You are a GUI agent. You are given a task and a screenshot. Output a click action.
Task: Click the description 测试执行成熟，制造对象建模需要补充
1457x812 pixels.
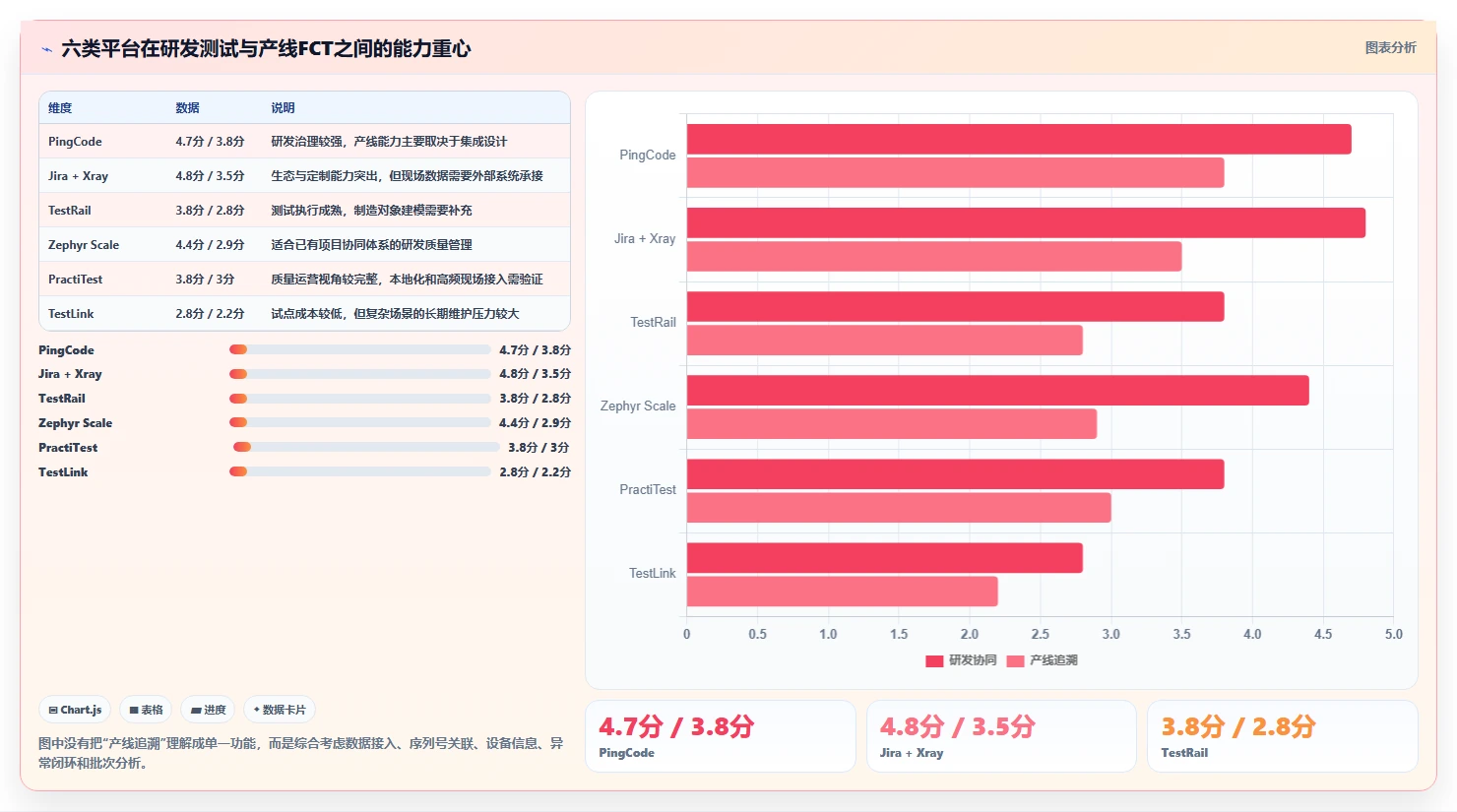point(372,211)
